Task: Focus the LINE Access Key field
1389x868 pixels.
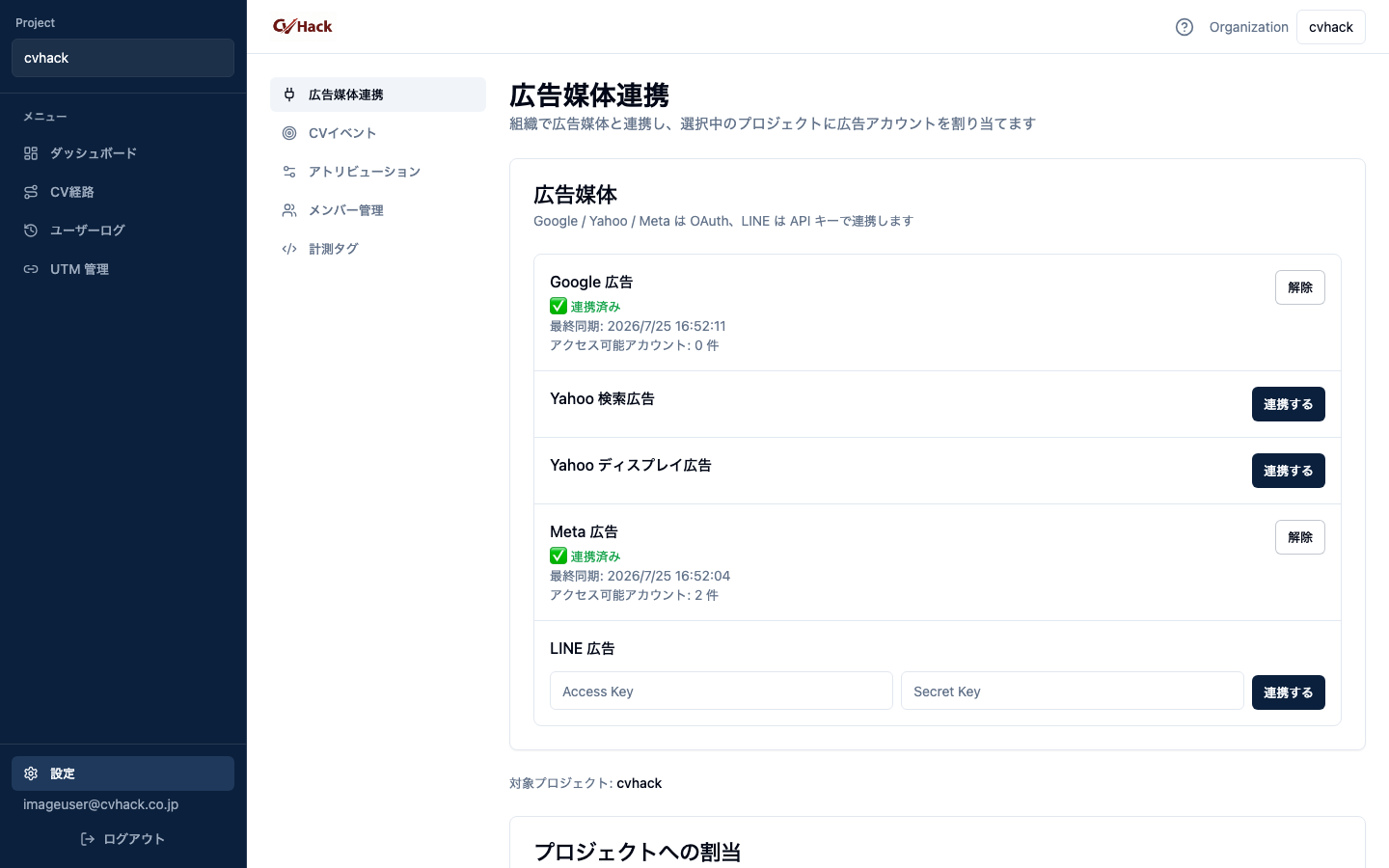Action: coord(722,691)
